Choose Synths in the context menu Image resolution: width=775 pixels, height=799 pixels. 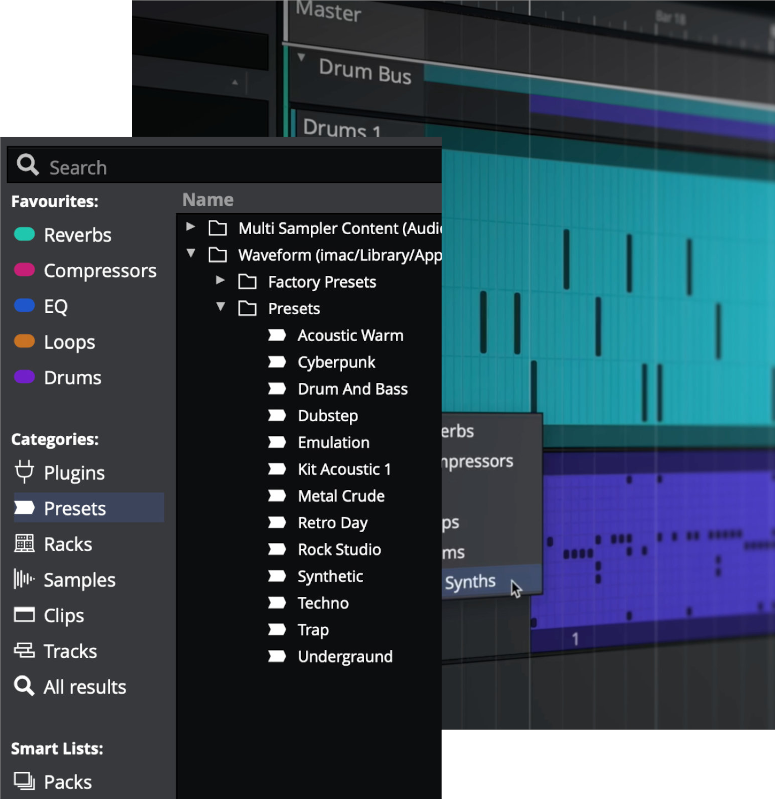click(470, 582)
